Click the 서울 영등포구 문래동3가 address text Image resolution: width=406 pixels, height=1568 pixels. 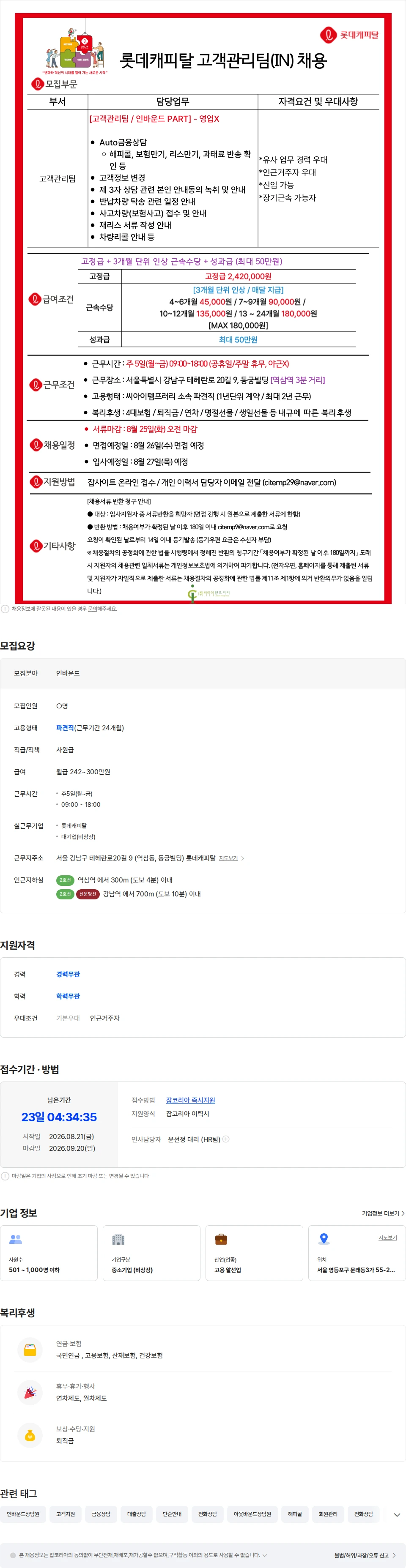tap(356, 1270)
